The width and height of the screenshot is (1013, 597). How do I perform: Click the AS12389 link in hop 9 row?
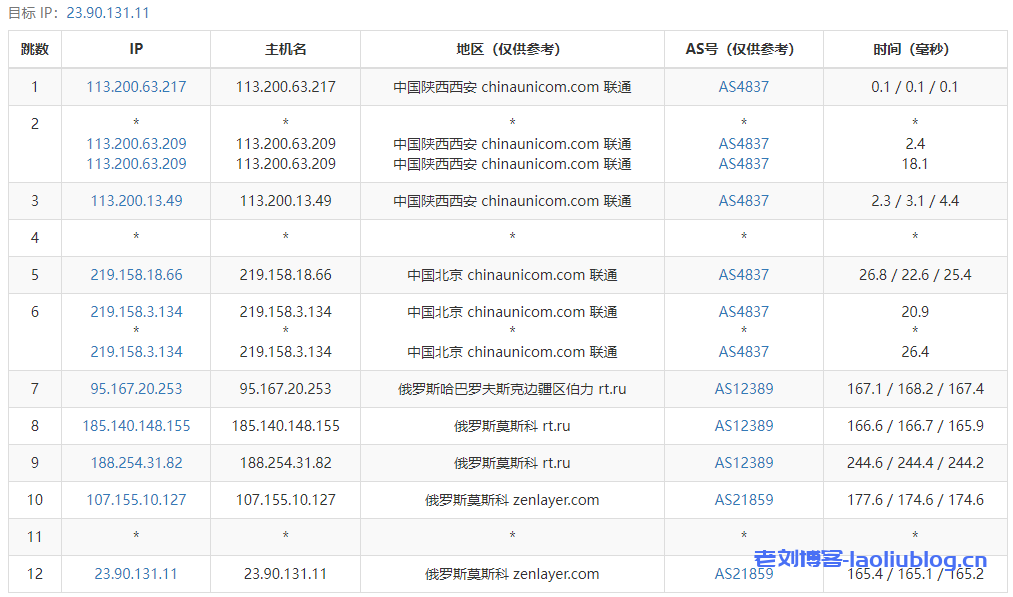click(743, 463)
